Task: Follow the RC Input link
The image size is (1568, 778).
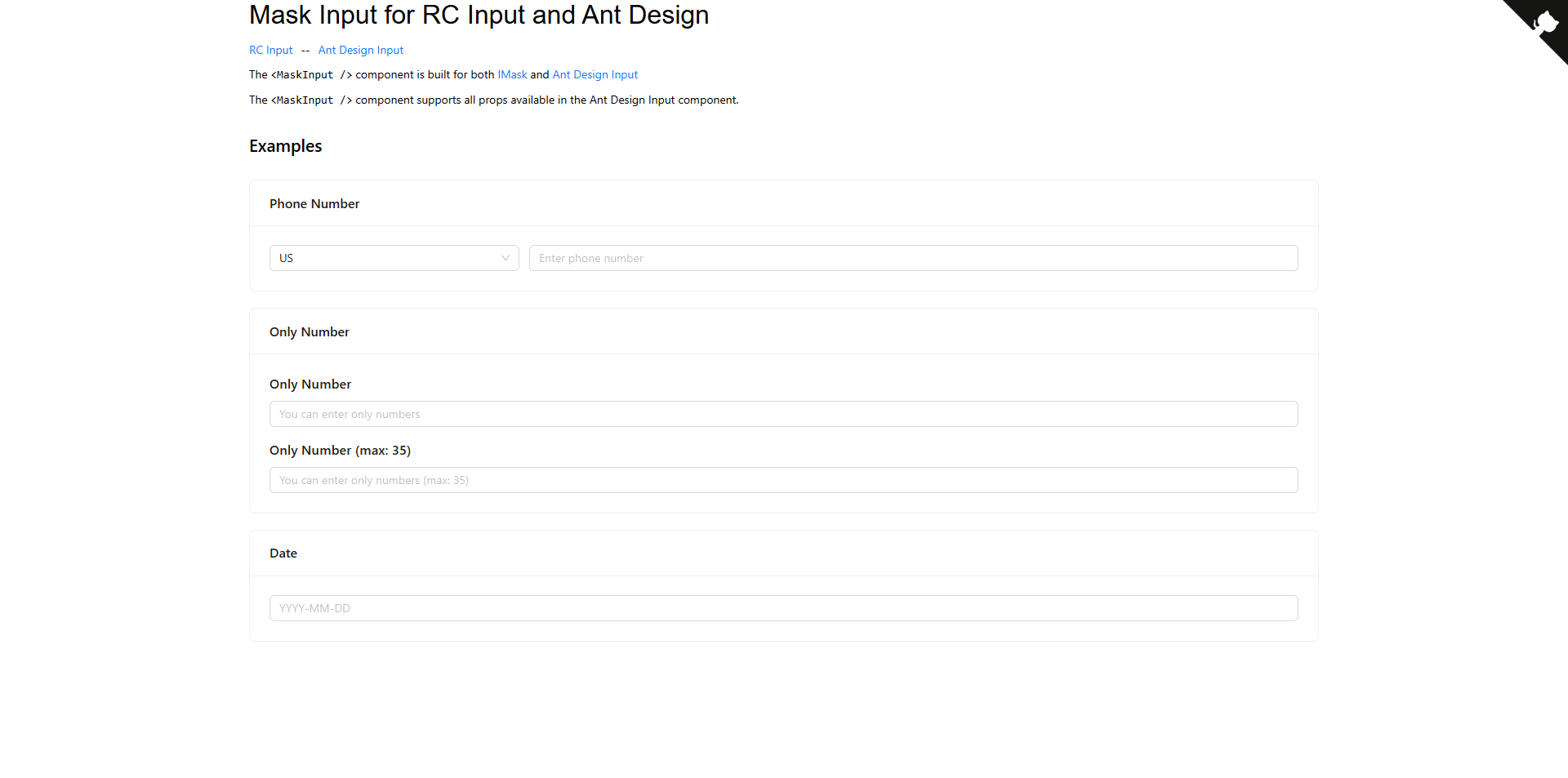Action: [x=270, y=50]
